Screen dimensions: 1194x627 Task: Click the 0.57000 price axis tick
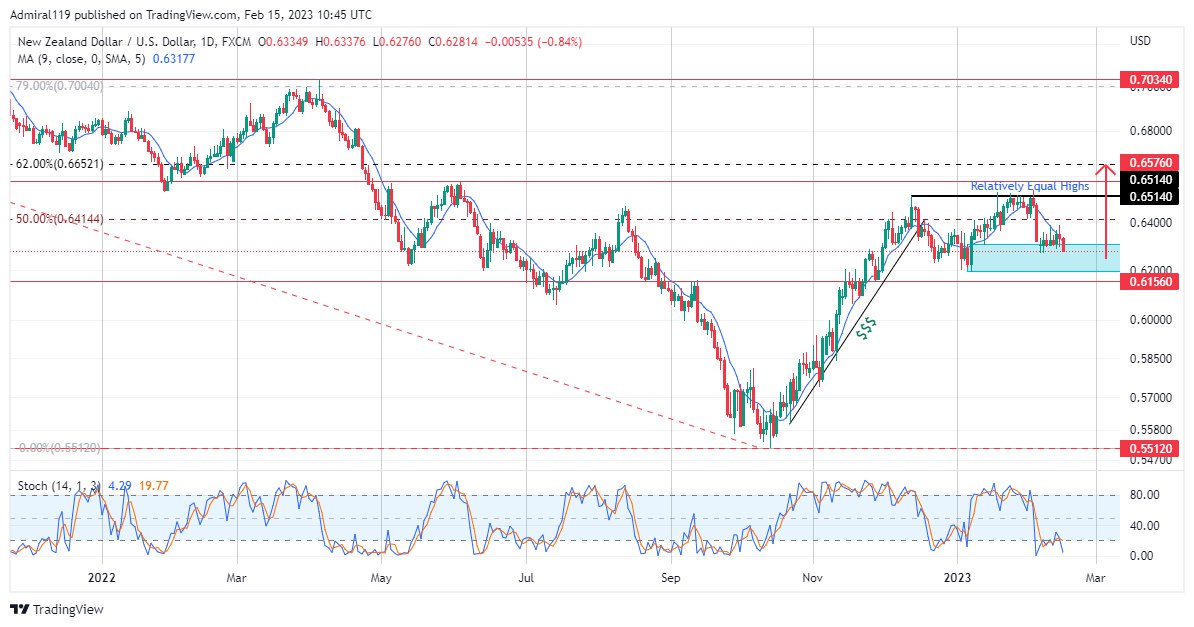click(1151, 398)
